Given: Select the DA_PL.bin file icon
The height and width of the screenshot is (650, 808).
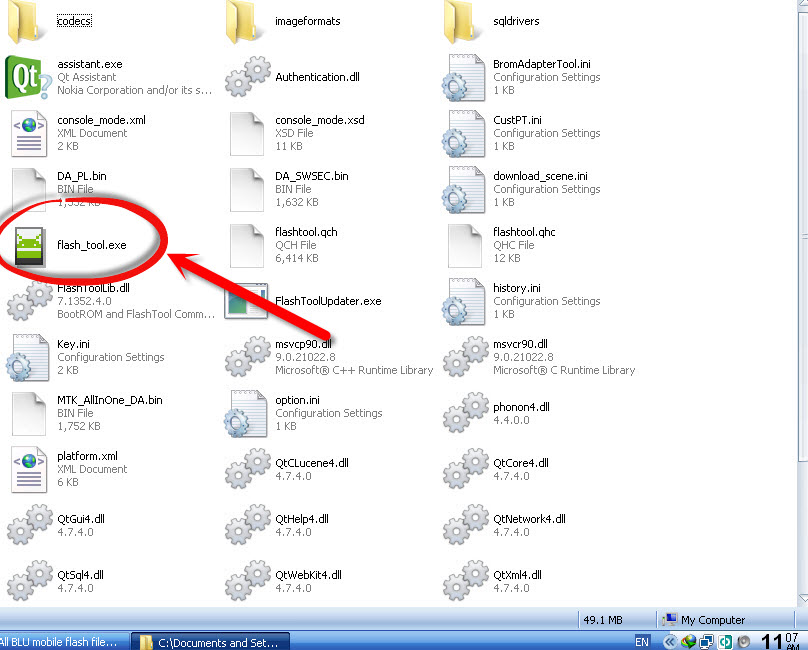Looking at the screenshot, I should [x=29, y=190].
